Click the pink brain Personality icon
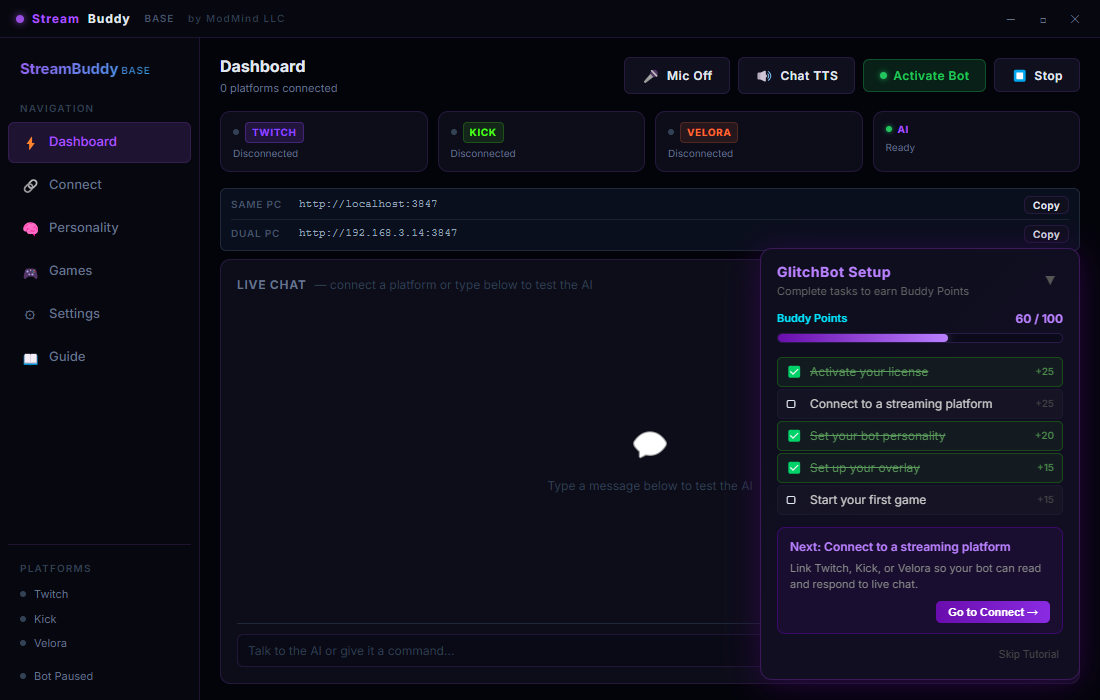1100x700 pixels. coord(30,229)
